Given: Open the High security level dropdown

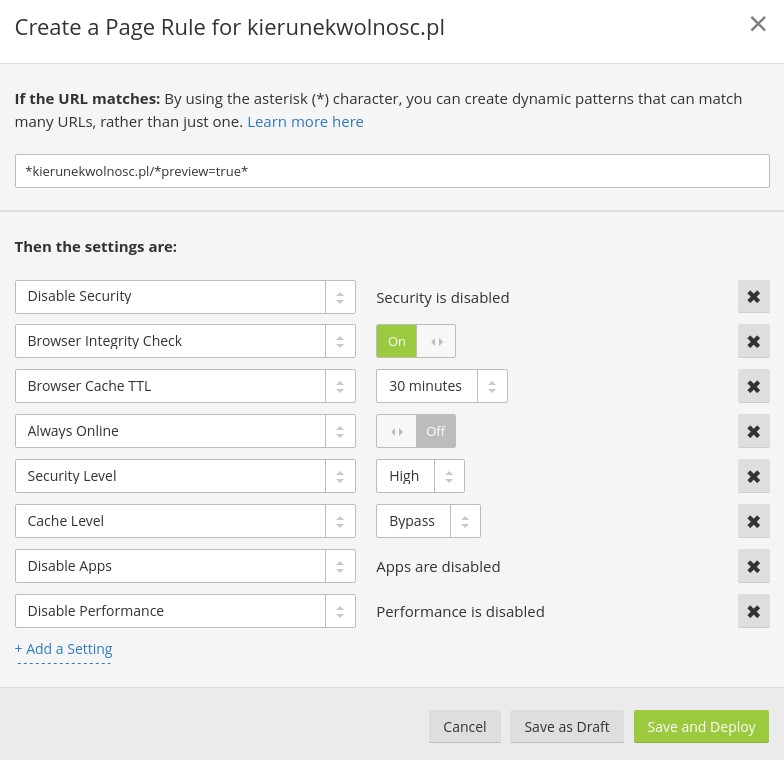Looking at the screenshot, I should point(420,476).
